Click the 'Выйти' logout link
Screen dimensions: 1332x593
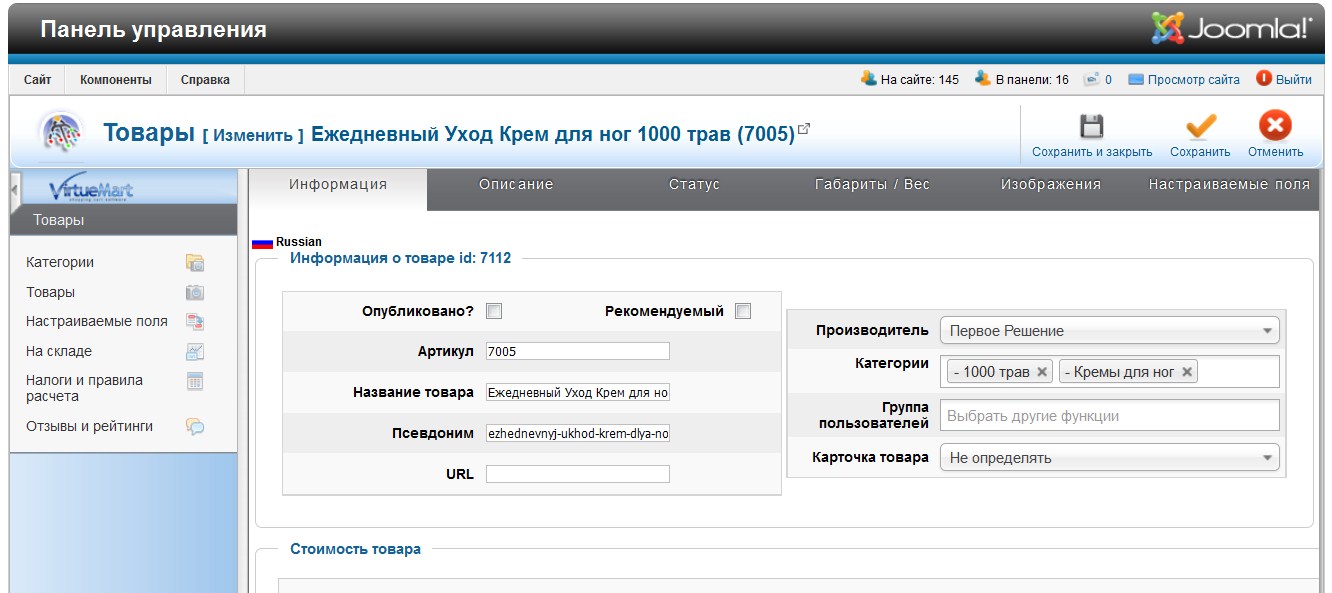coord(1294,80)
